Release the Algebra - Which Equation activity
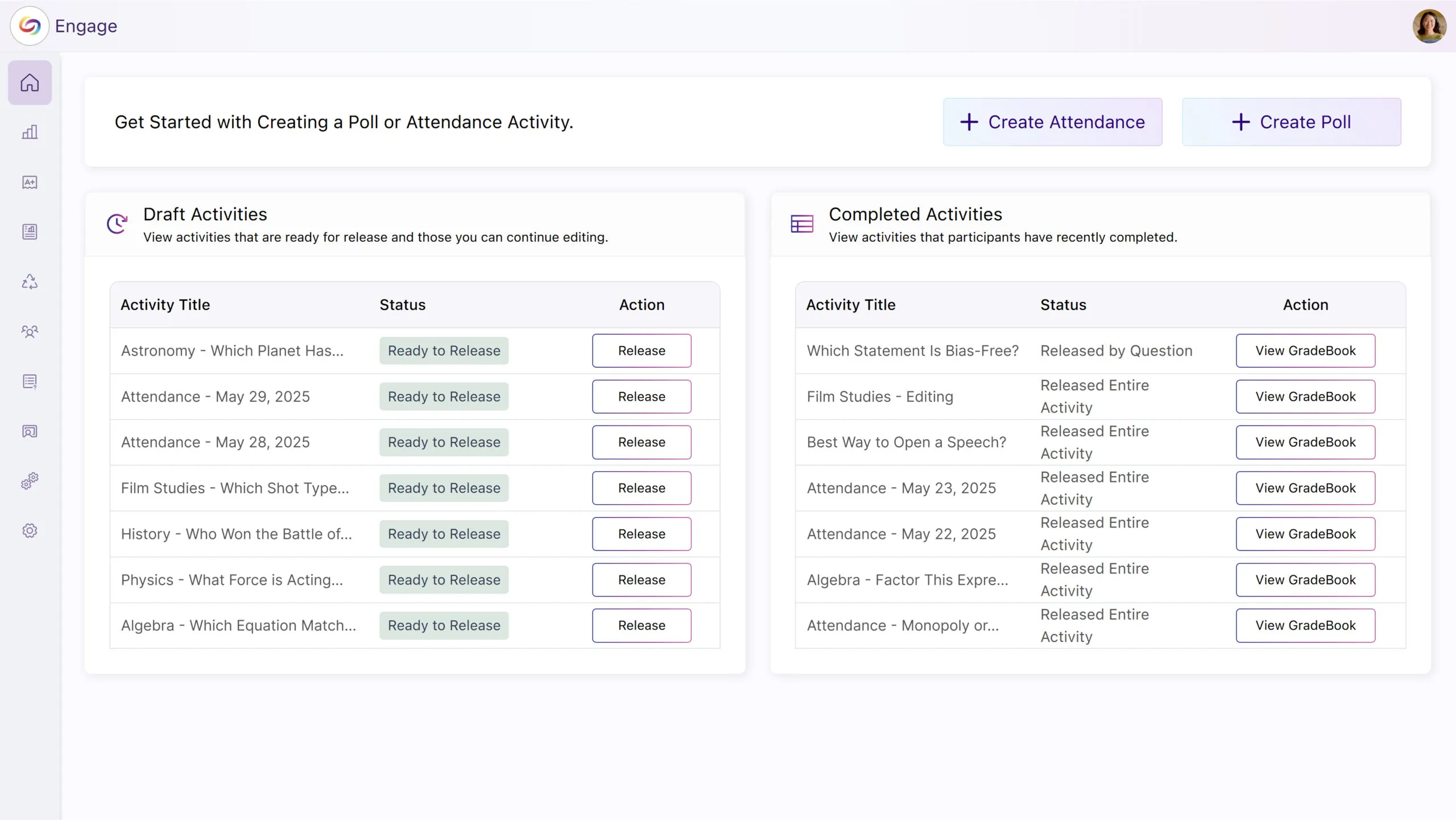This screenshot has width=1456, height=820. point(641,625)
